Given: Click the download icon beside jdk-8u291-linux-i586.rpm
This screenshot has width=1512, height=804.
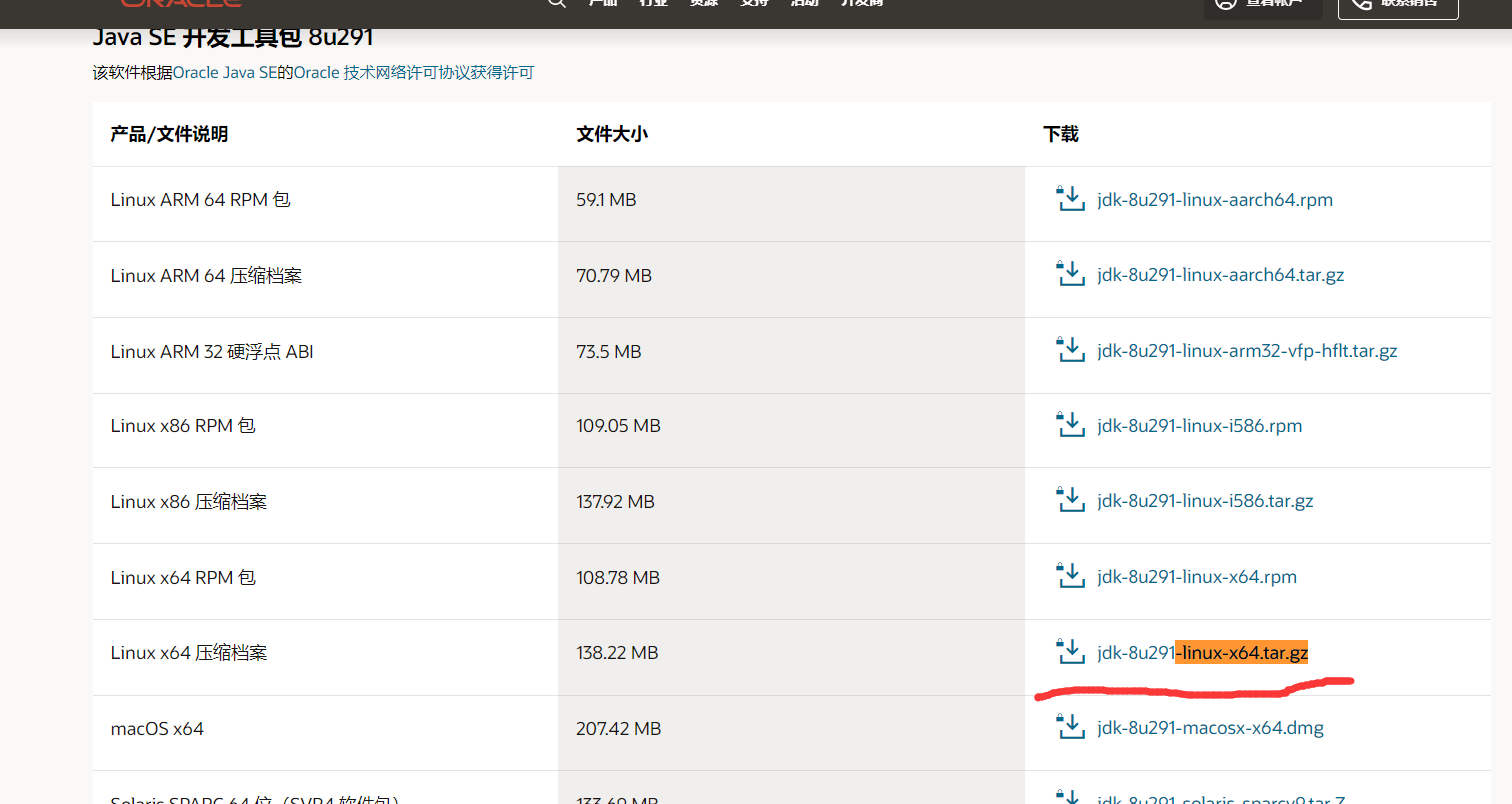Looking at the screenshot, I should coord(1070,425).
